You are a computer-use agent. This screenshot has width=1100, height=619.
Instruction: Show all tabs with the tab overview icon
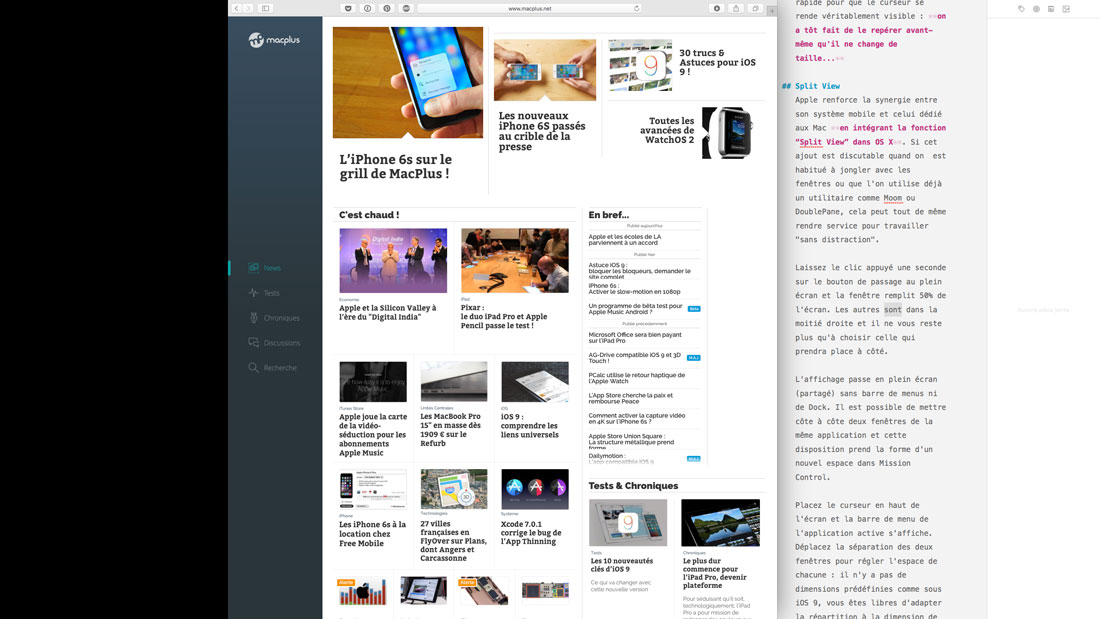755,8
